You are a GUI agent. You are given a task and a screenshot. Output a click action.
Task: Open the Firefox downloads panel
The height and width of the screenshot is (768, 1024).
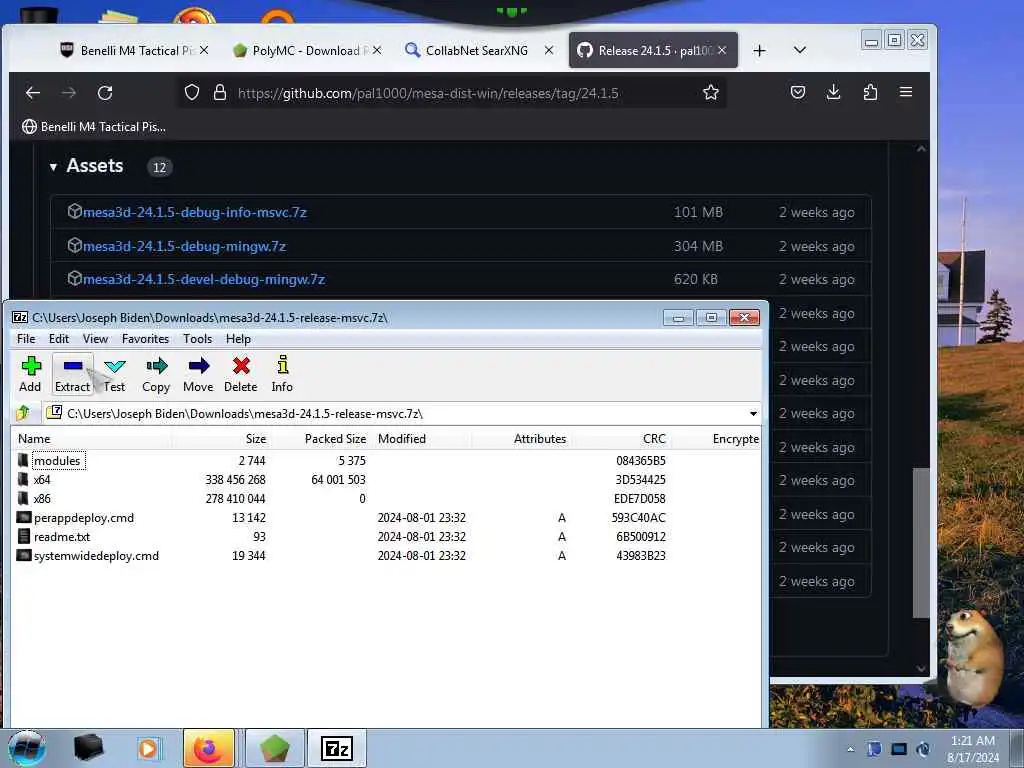tap(833, 92)
